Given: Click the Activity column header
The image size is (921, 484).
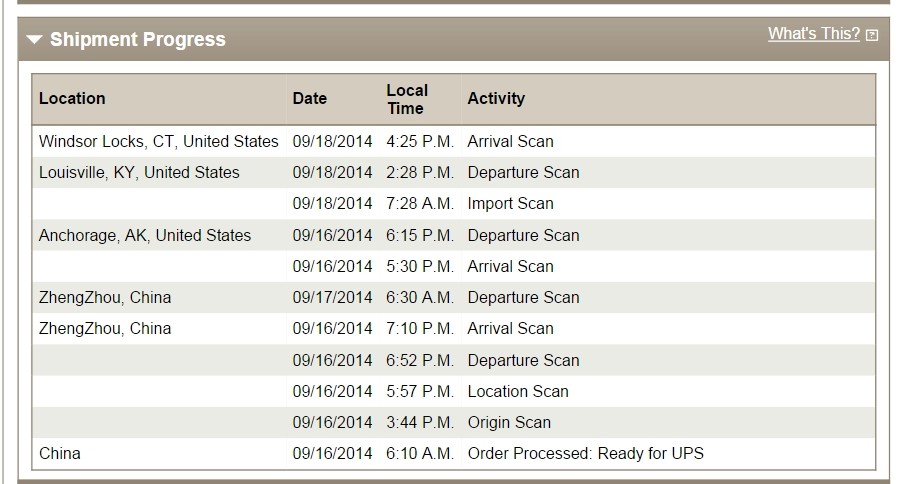Looking at the screenshot, I should tap(496, 98).
